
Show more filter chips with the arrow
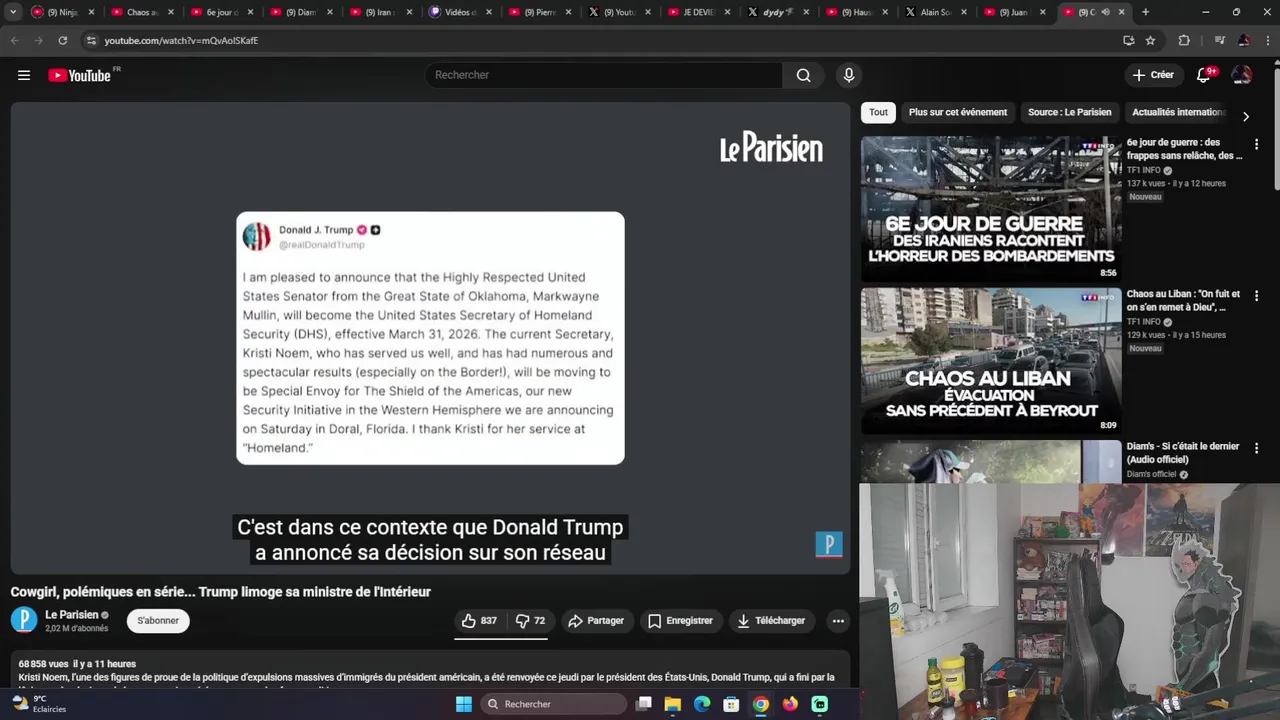point(1245,116)
